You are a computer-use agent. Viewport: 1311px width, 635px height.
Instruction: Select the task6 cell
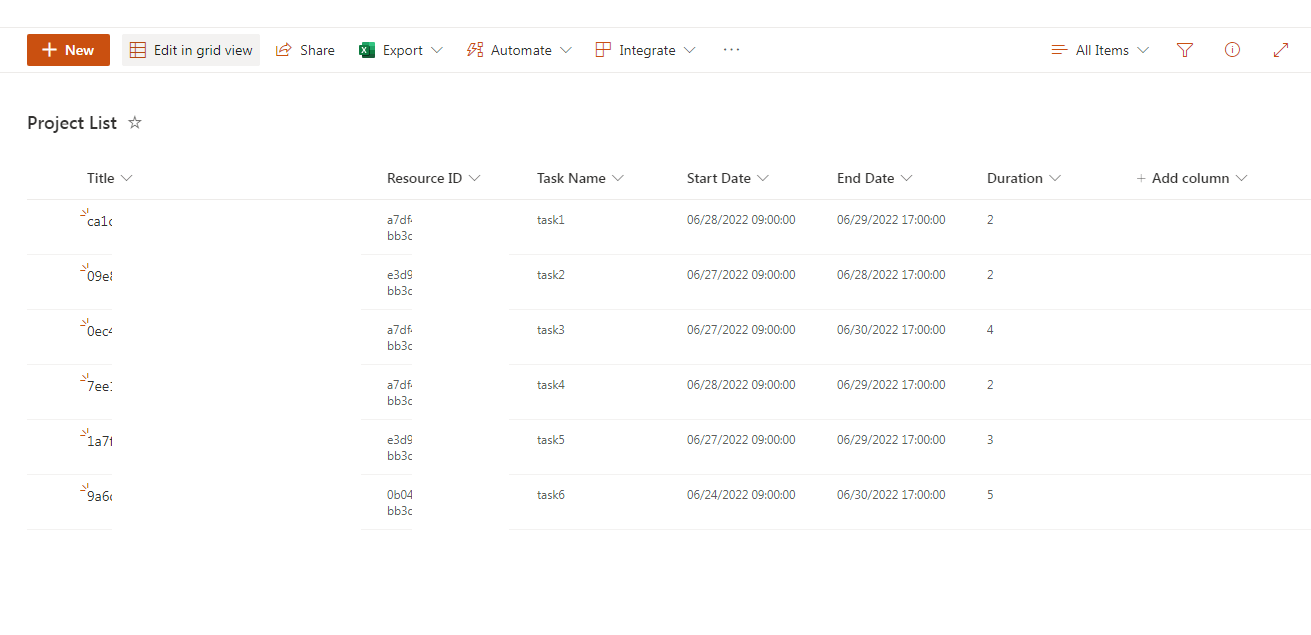[x=551, y=495]
